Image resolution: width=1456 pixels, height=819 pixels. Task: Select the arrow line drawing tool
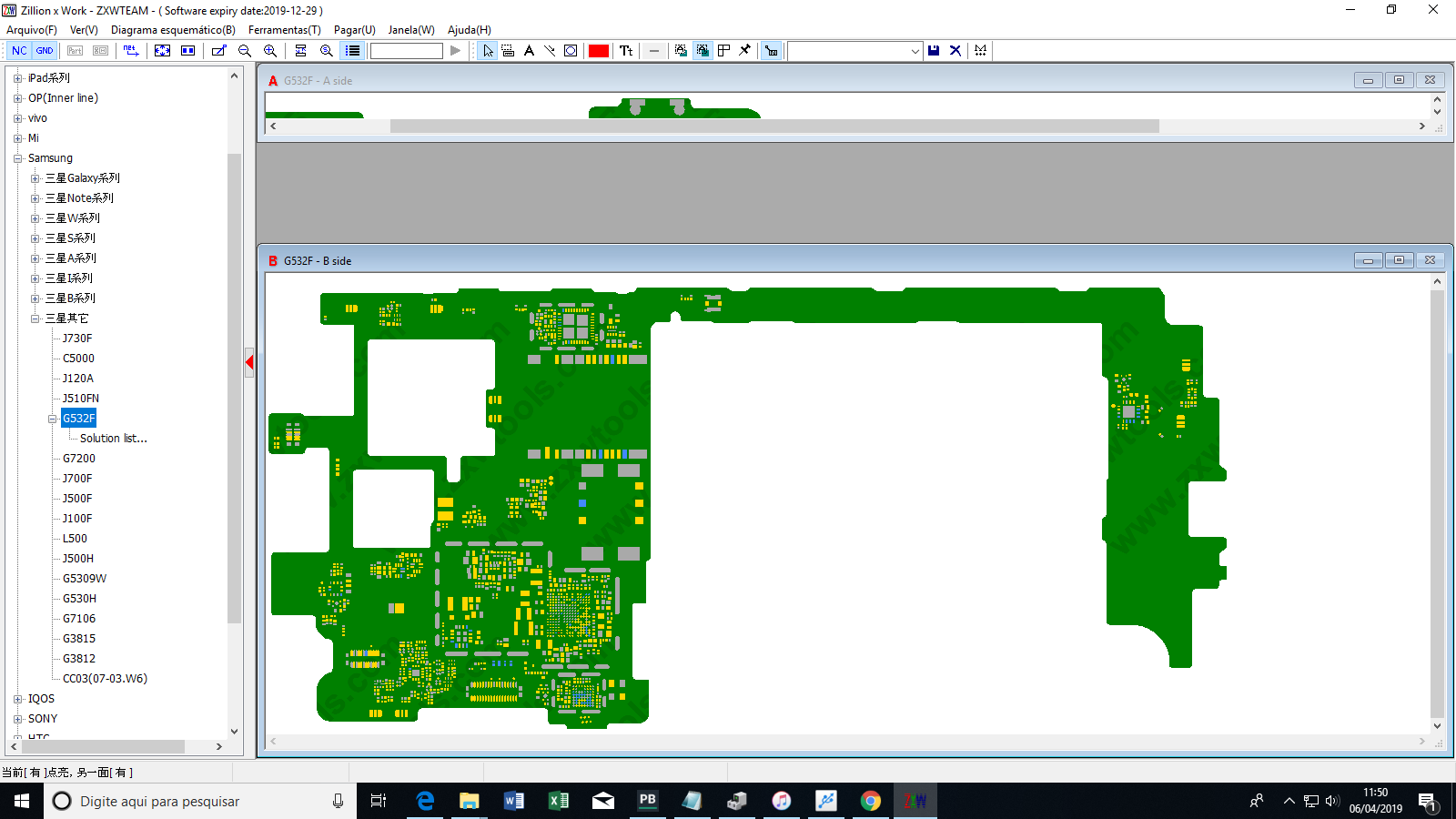tap(550, 51)
